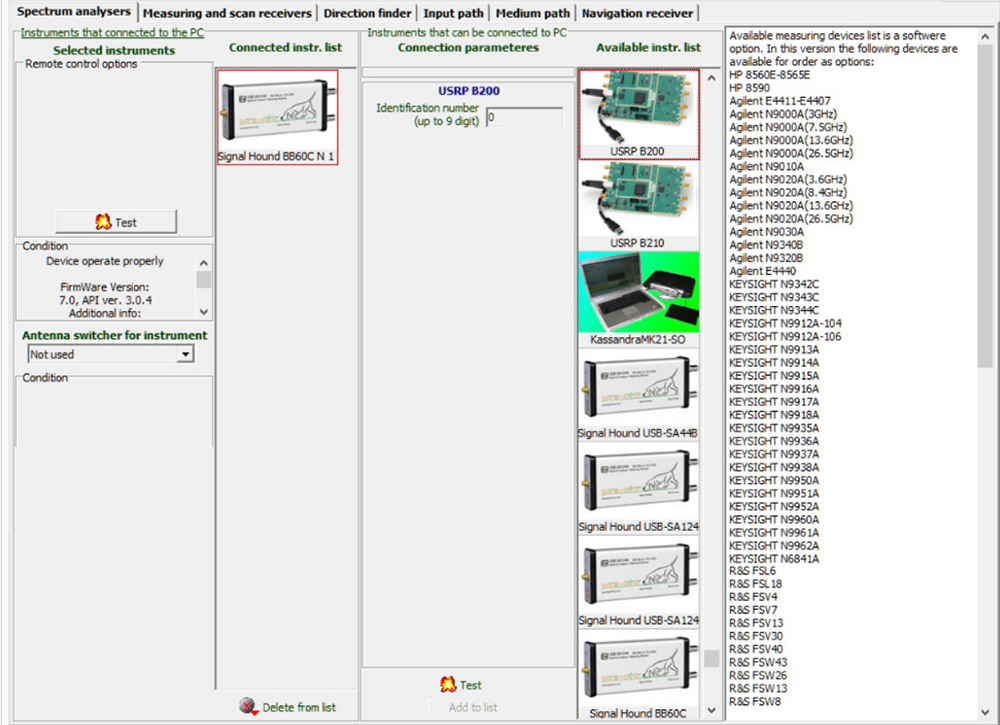Switch to the Direction finder tab

coord(367,13)
